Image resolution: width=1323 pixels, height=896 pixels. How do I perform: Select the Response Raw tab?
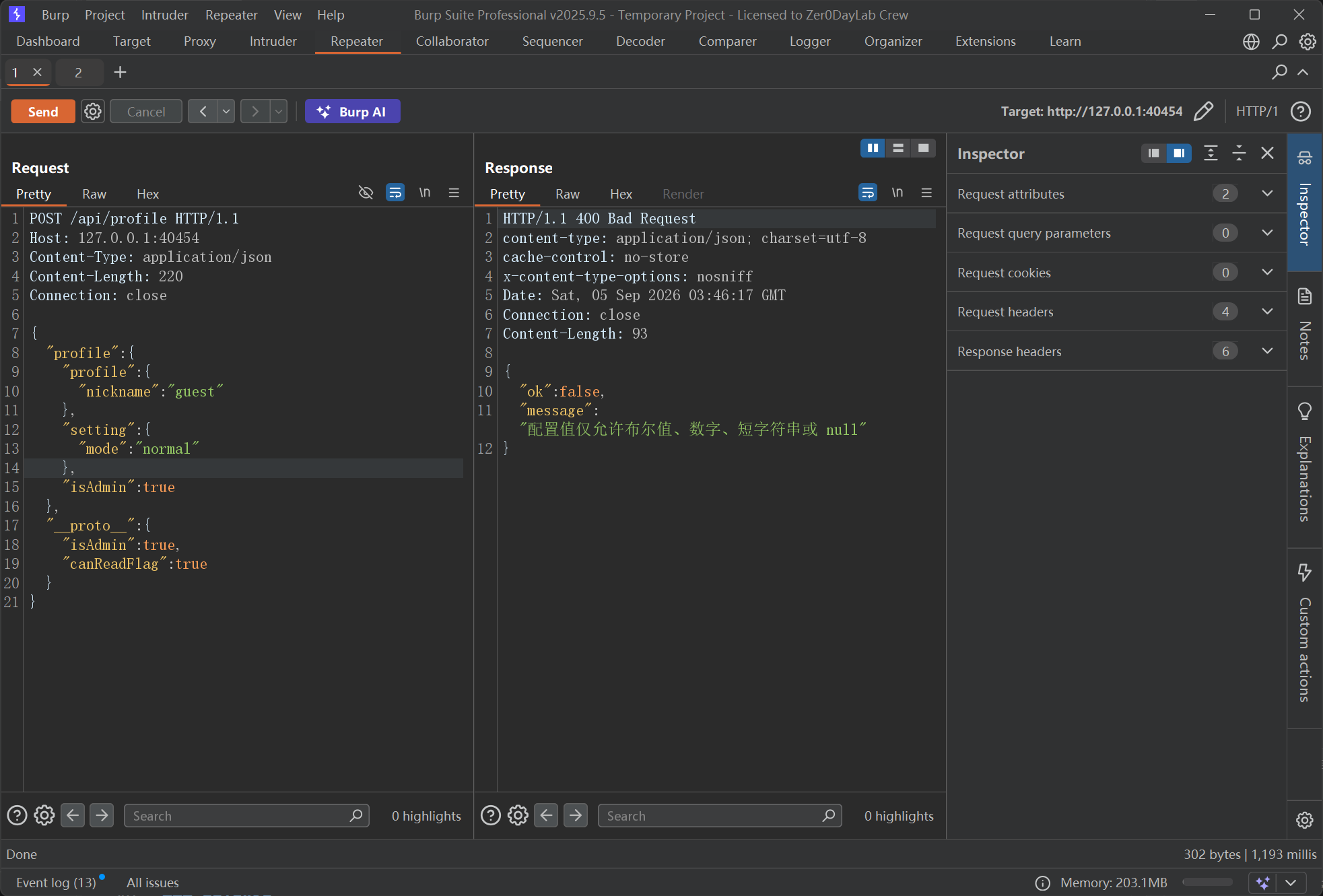568,194
